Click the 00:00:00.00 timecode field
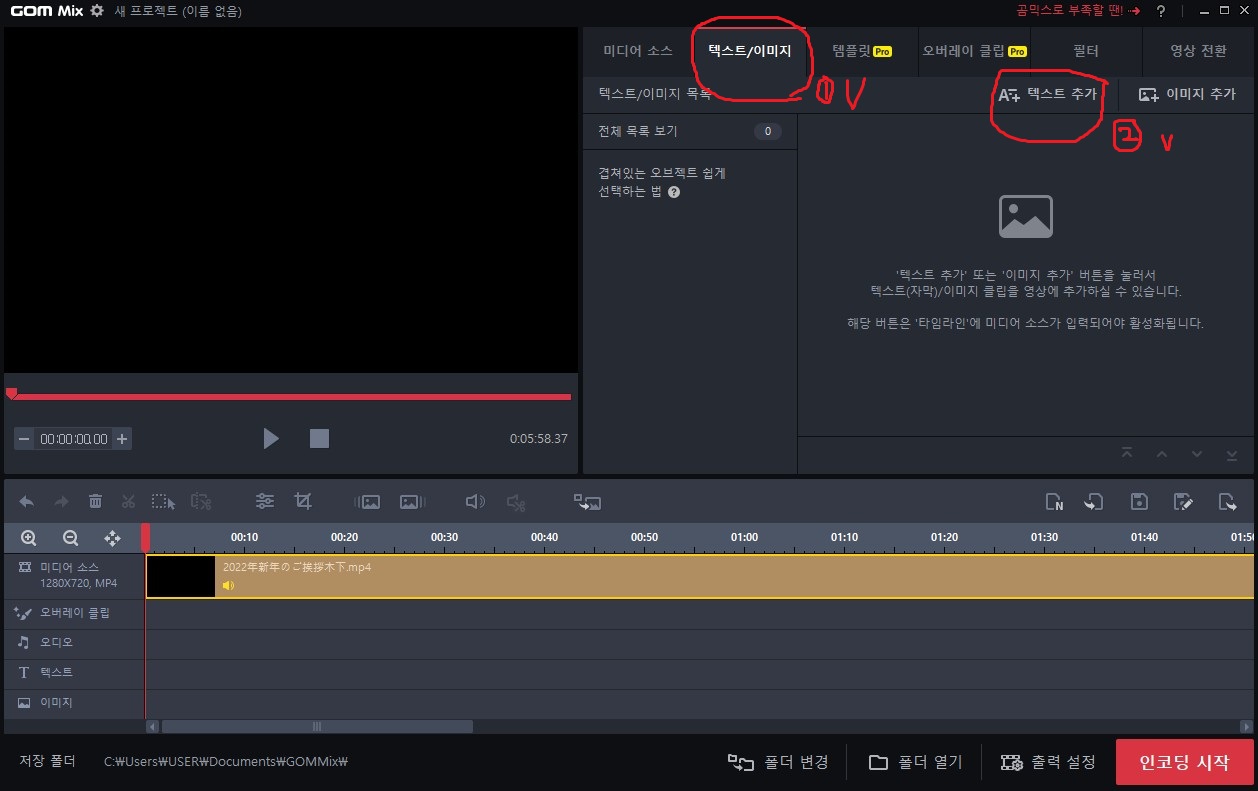The image size is (1258, 791). (73, 438)
